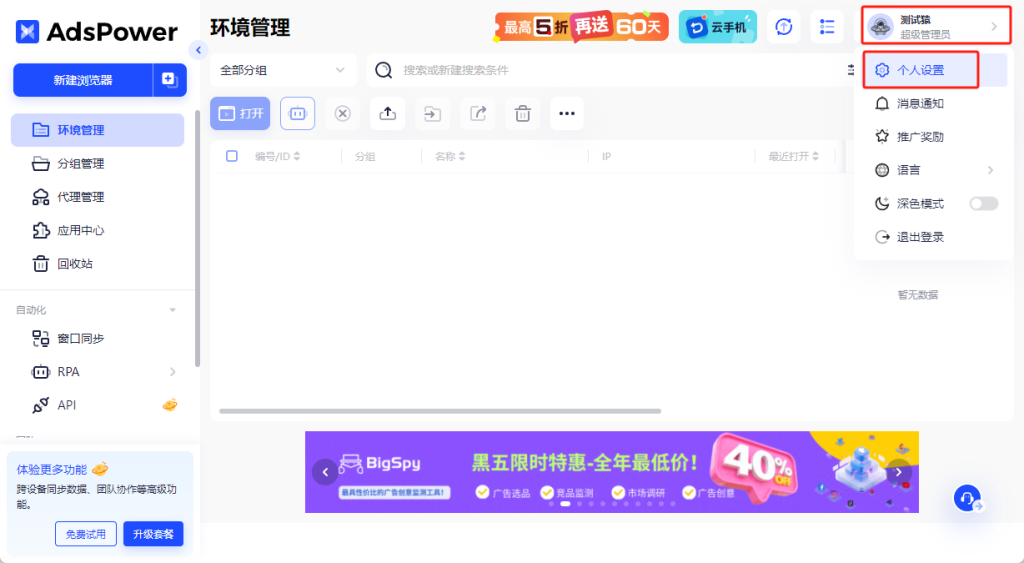Click the 升级套餐 upgrade button

153,534
